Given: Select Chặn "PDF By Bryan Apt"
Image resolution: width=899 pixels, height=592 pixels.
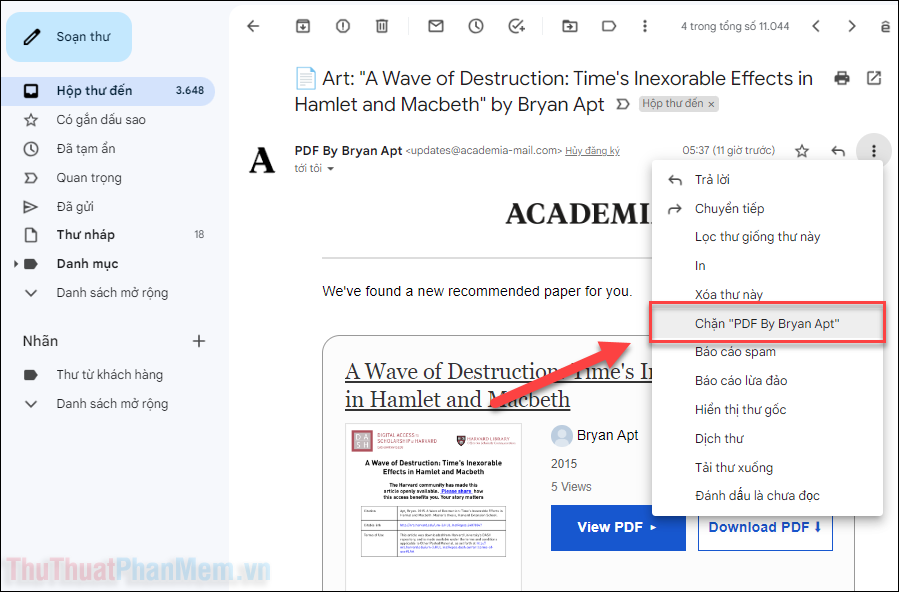Looking at the screenshot, I should (767, 323).
